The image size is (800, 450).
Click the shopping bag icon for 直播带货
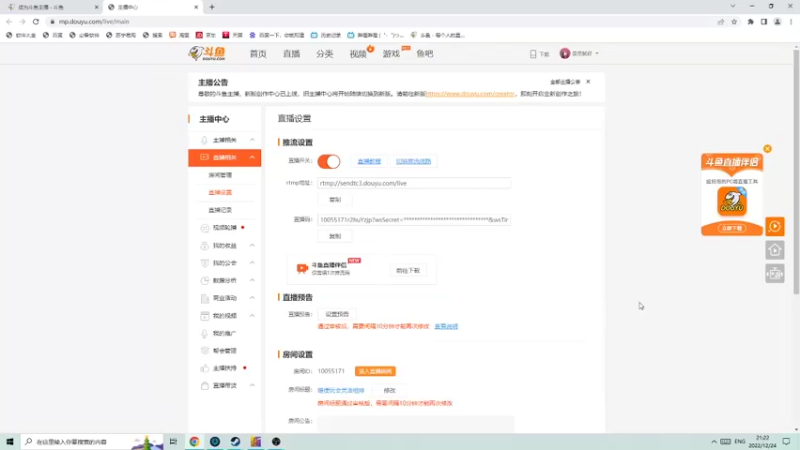[205, 386]
